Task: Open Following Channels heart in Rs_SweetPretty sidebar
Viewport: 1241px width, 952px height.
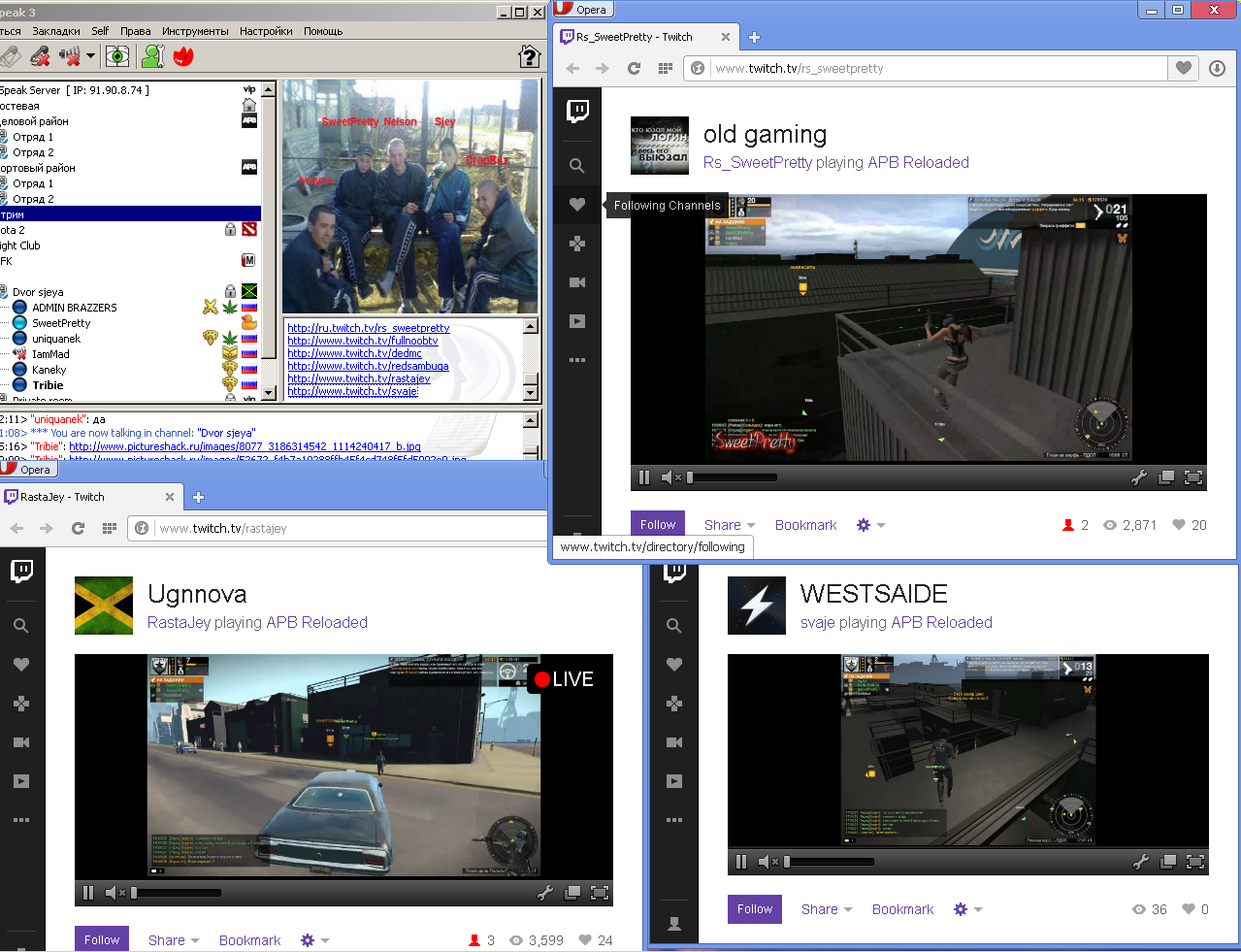Action: click(x=577, y=205)
